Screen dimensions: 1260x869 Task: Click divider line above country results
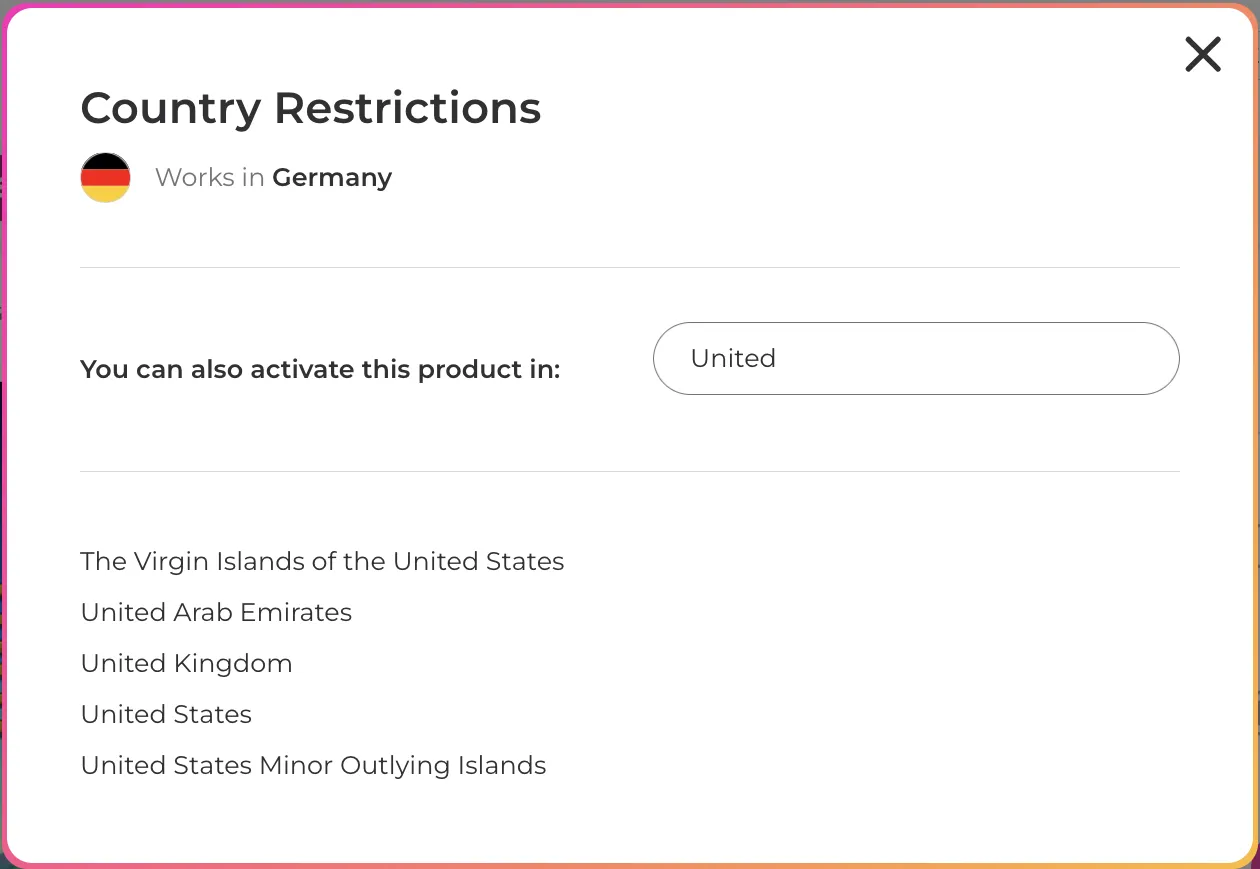pos(630,471)
